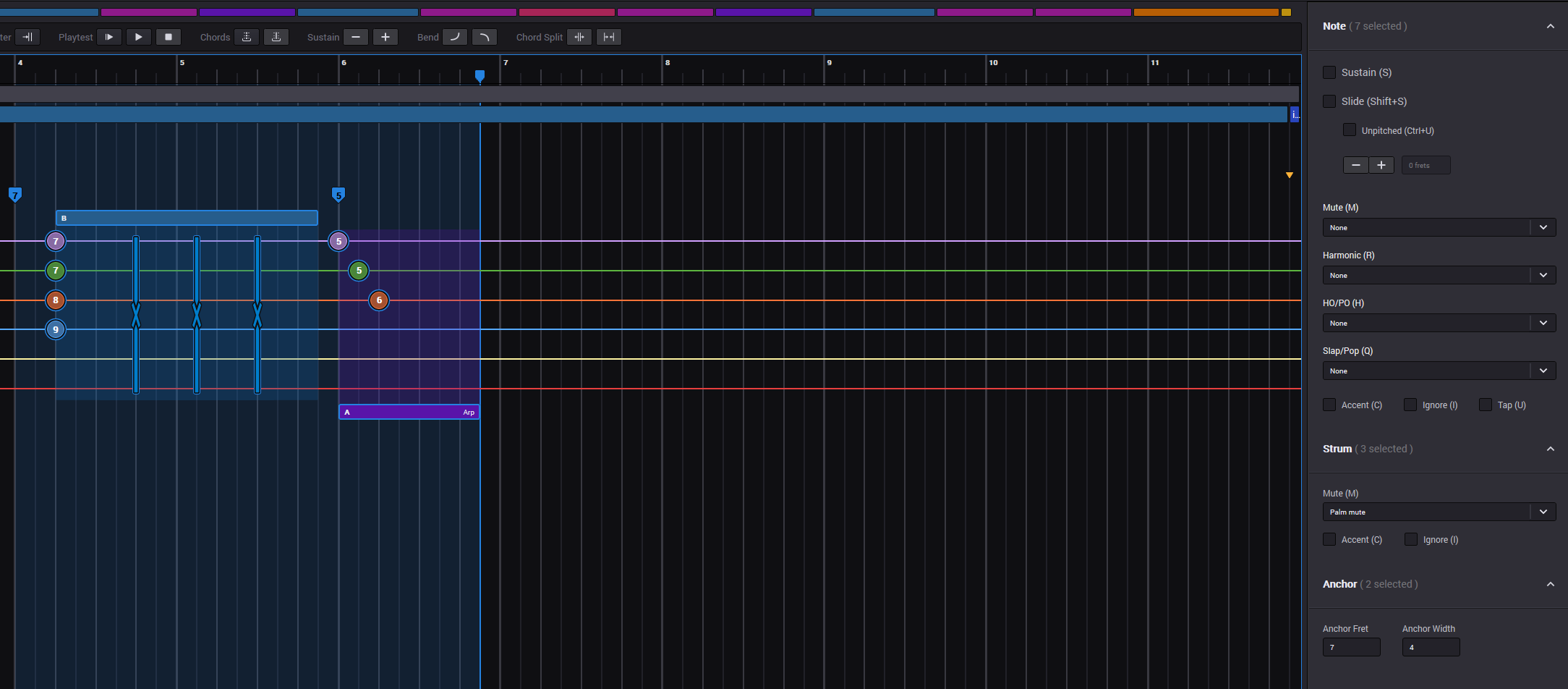Click the second Chords toolbar icon

(276, 37)
